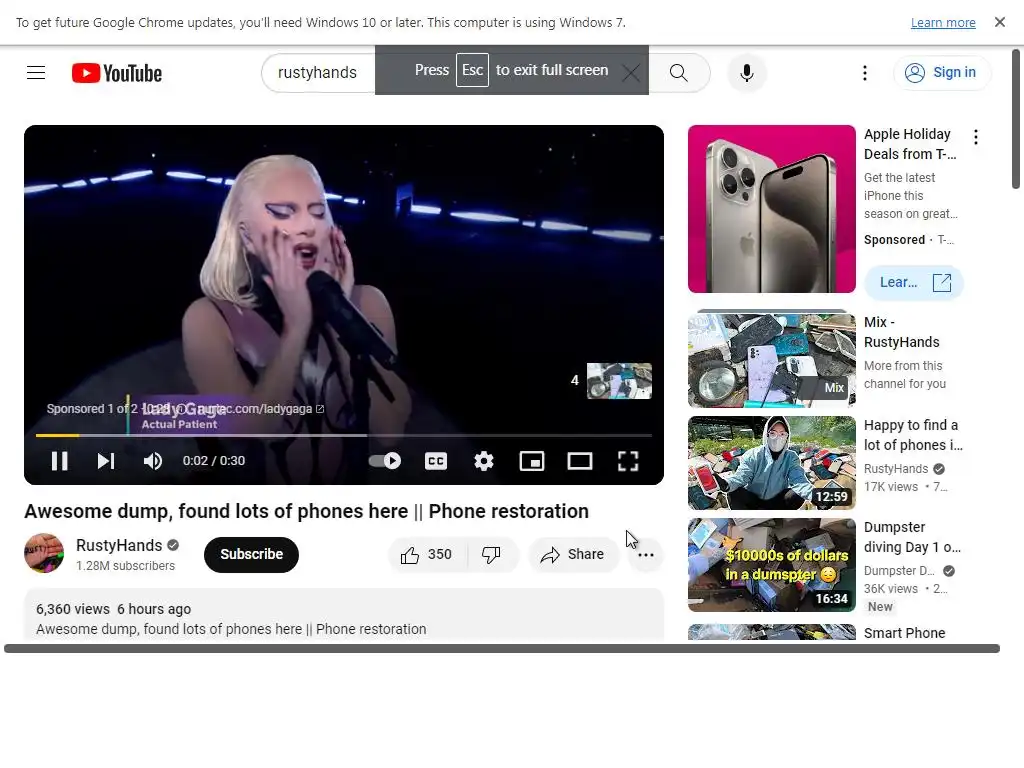Subscribe to the RustyHands channel

click(x=251, y=554)
